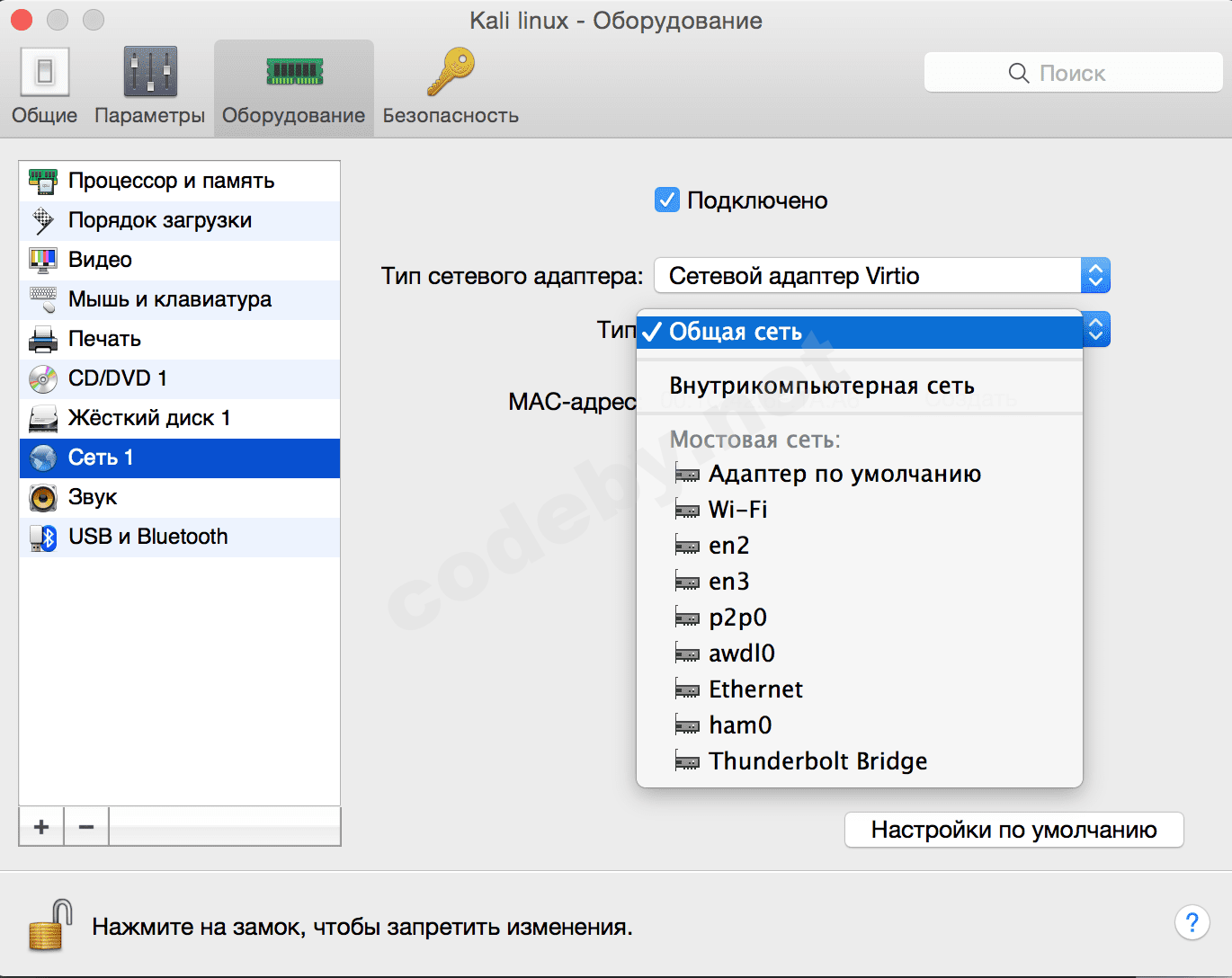Click the help question mark button

[x=1192, y=922]
